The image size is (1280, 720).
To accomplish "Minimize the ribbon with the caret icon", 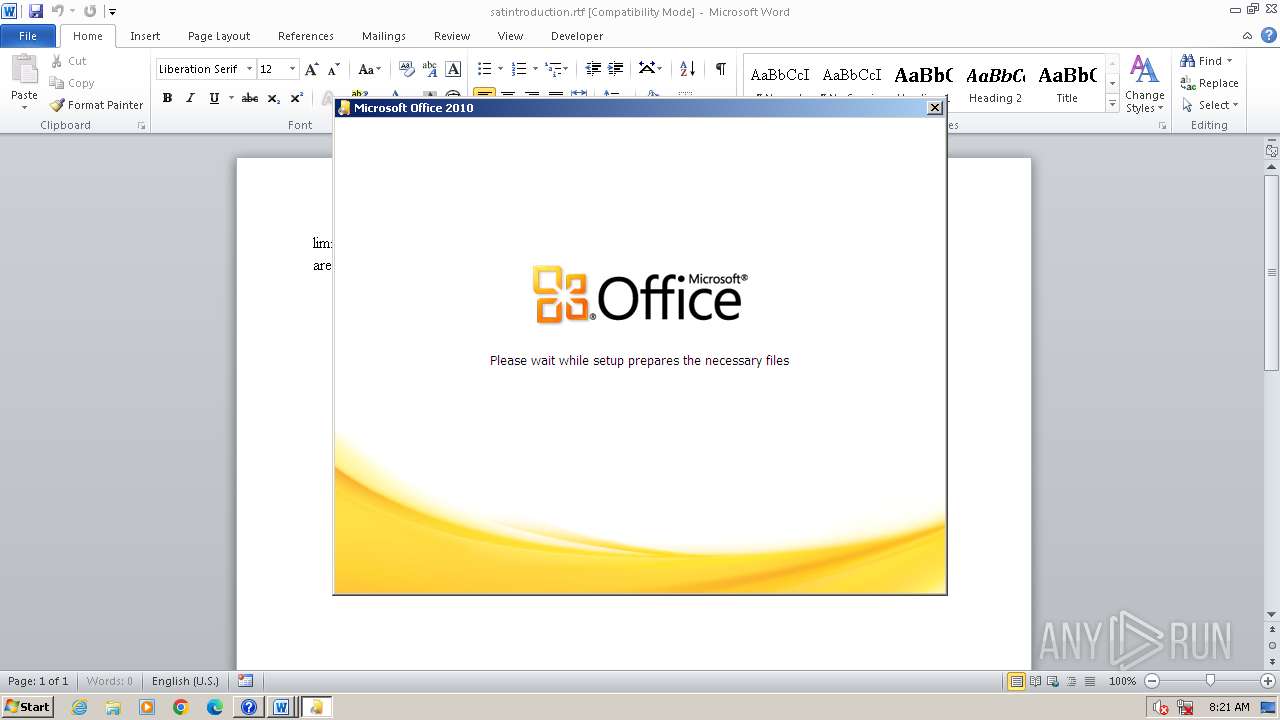I will coord(1249,35).
